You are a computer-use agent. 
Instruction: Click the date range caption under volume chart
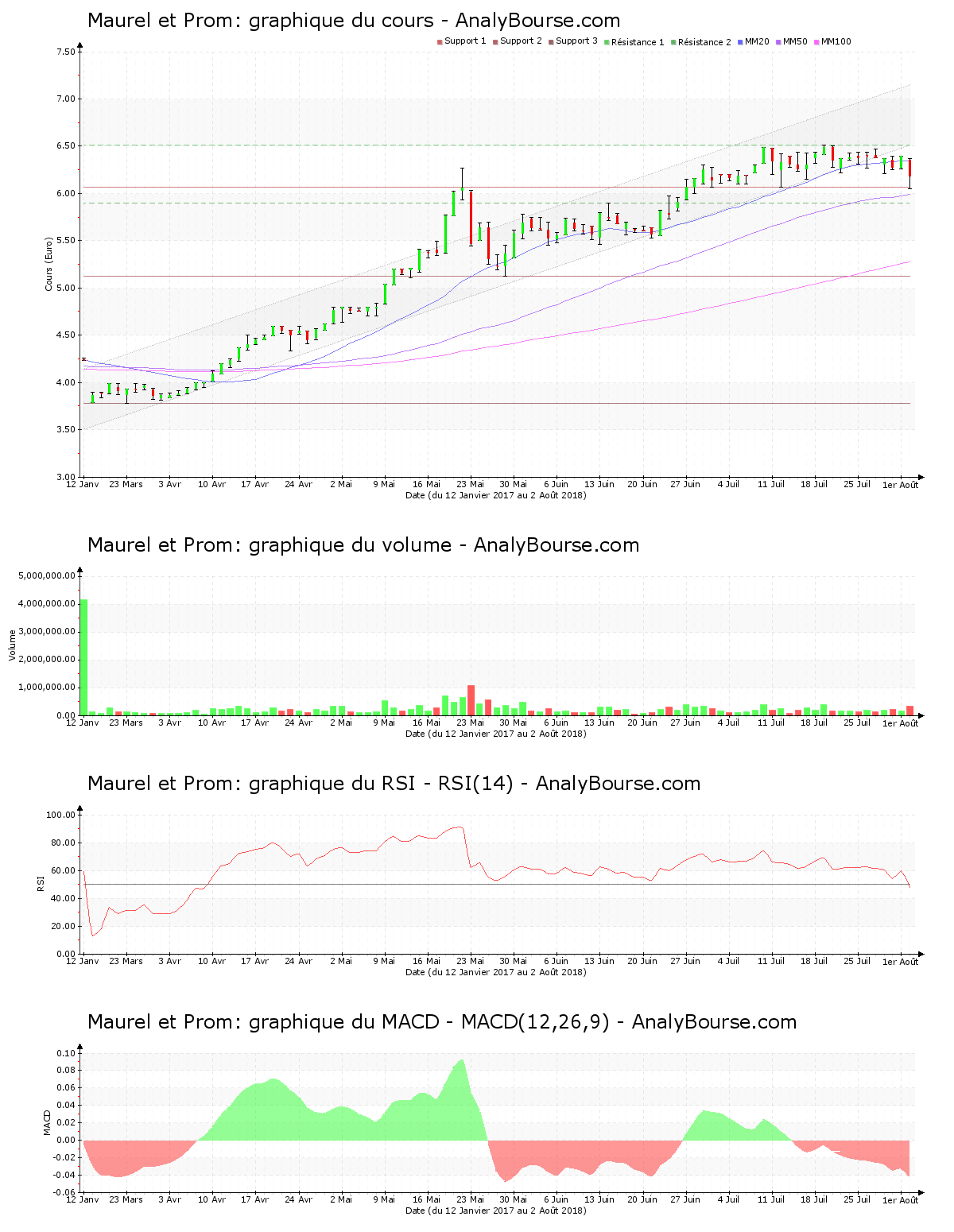[x=496, y=734]
